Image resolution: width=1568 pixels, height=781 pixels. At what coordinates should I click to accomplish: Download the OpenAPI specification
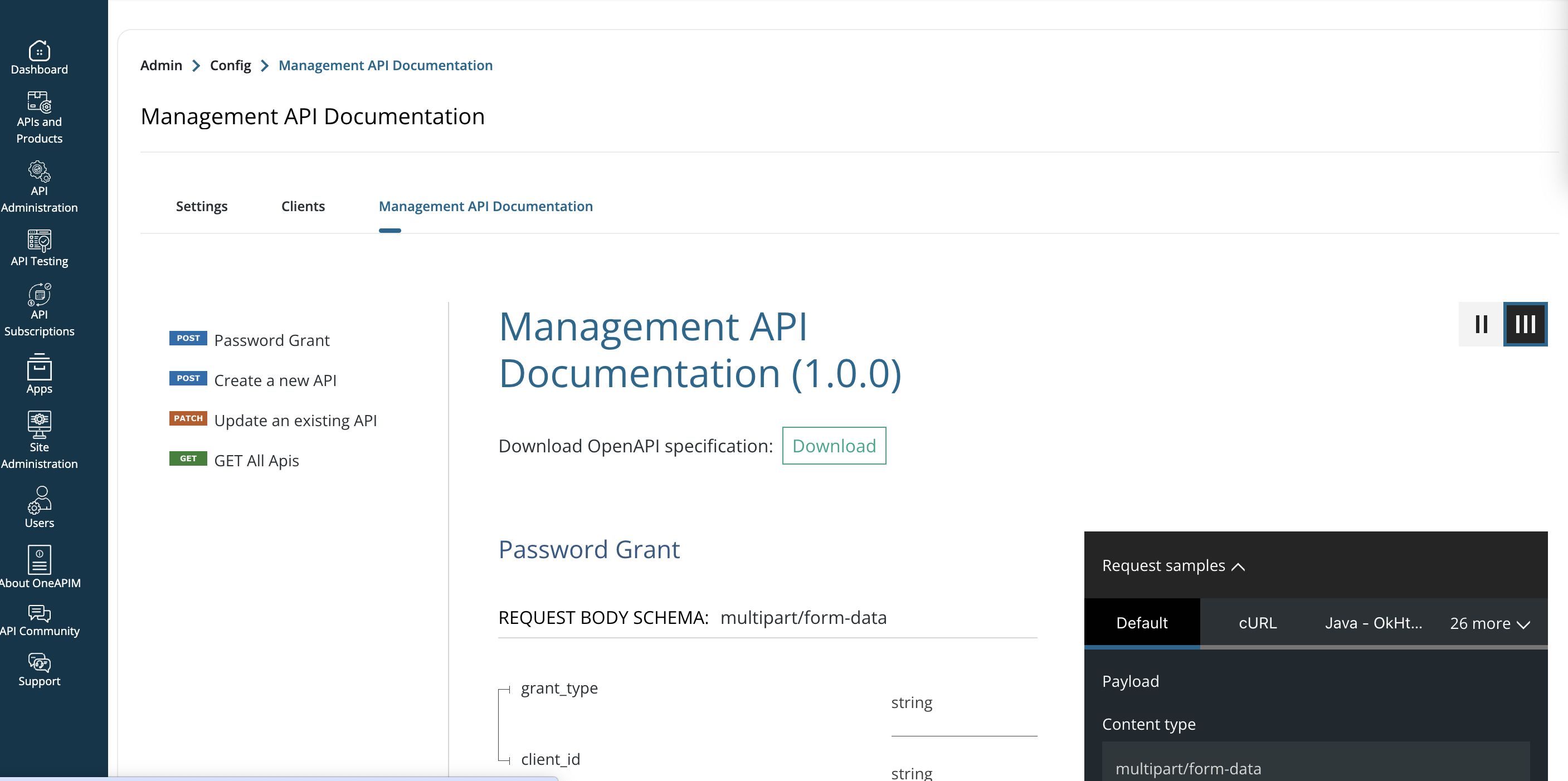pyautogui.click(x=834, y=446)
